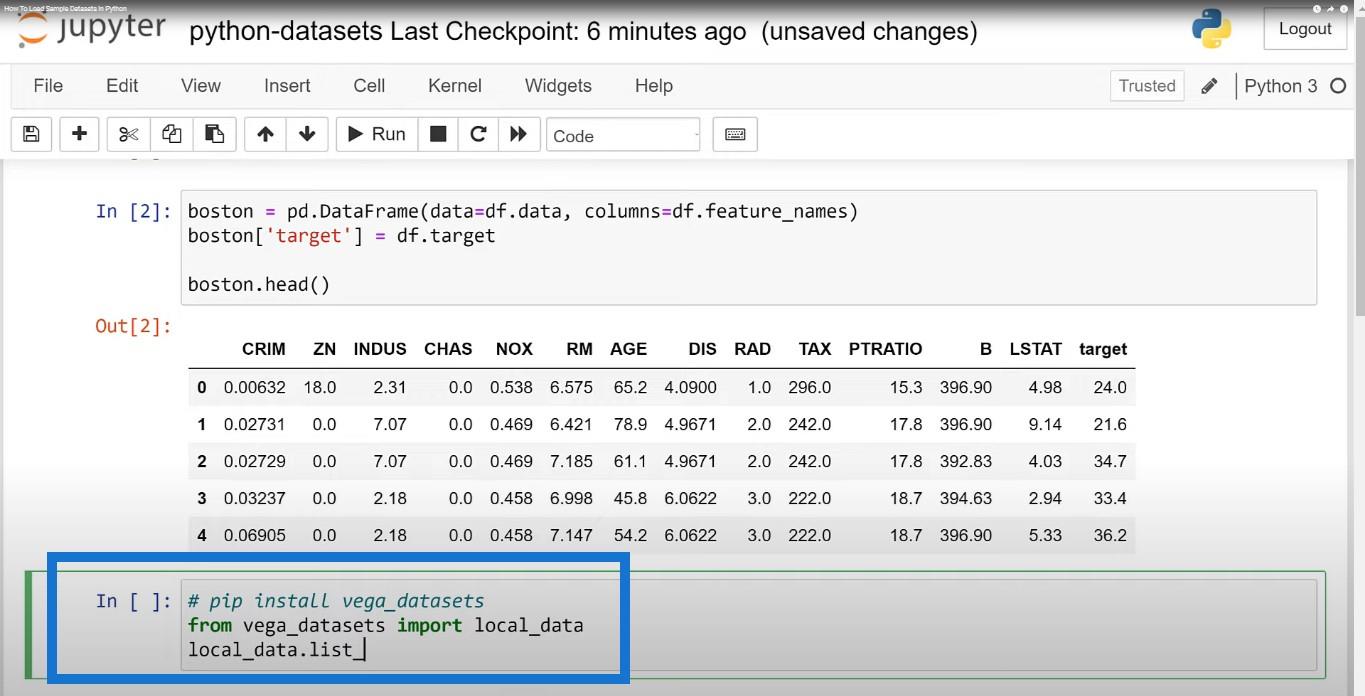This screenshot has width=1365, height=696.
Task: Click into the In [2] code cell
Action: [x=748, y=248]
